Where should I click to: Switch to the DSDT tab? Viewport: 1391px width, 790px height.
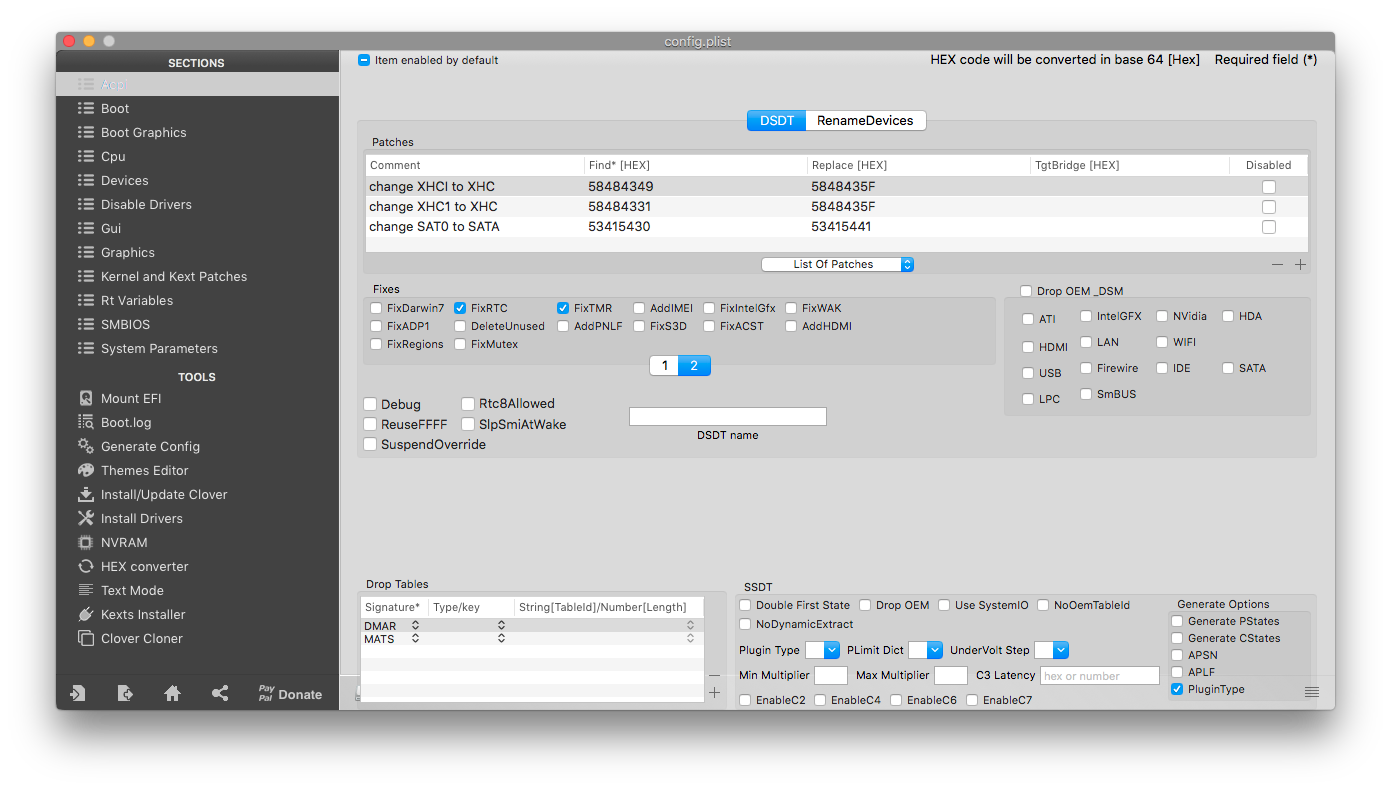(777, 120)
